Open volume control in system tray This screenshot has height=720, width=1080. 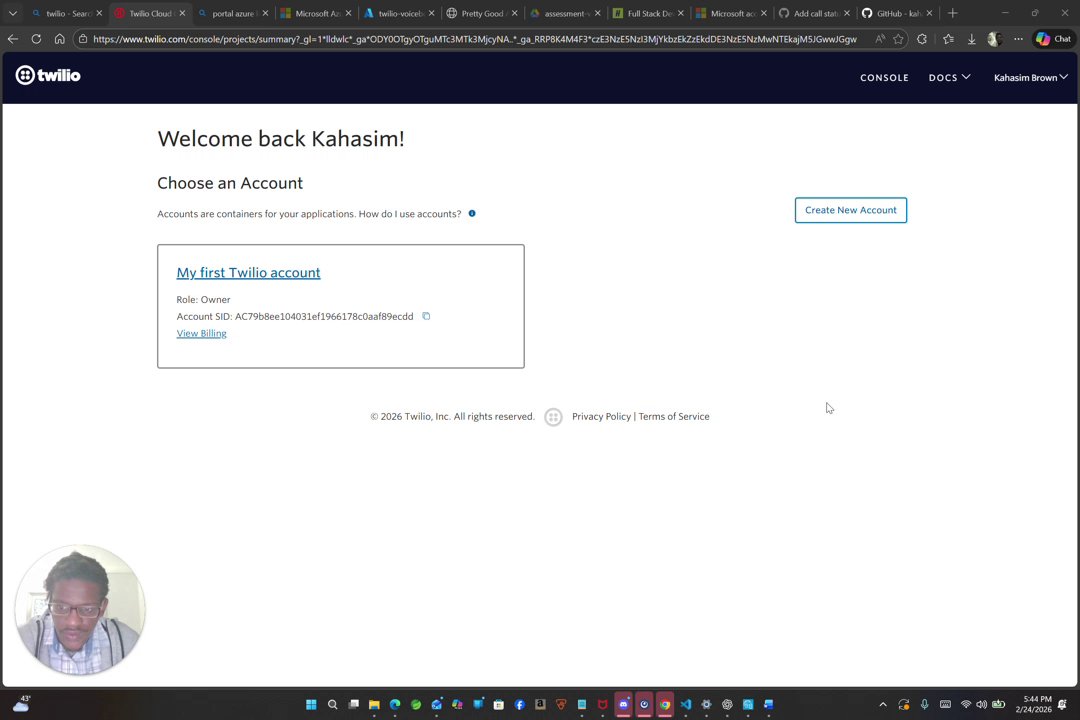click(x=982, y=704)
